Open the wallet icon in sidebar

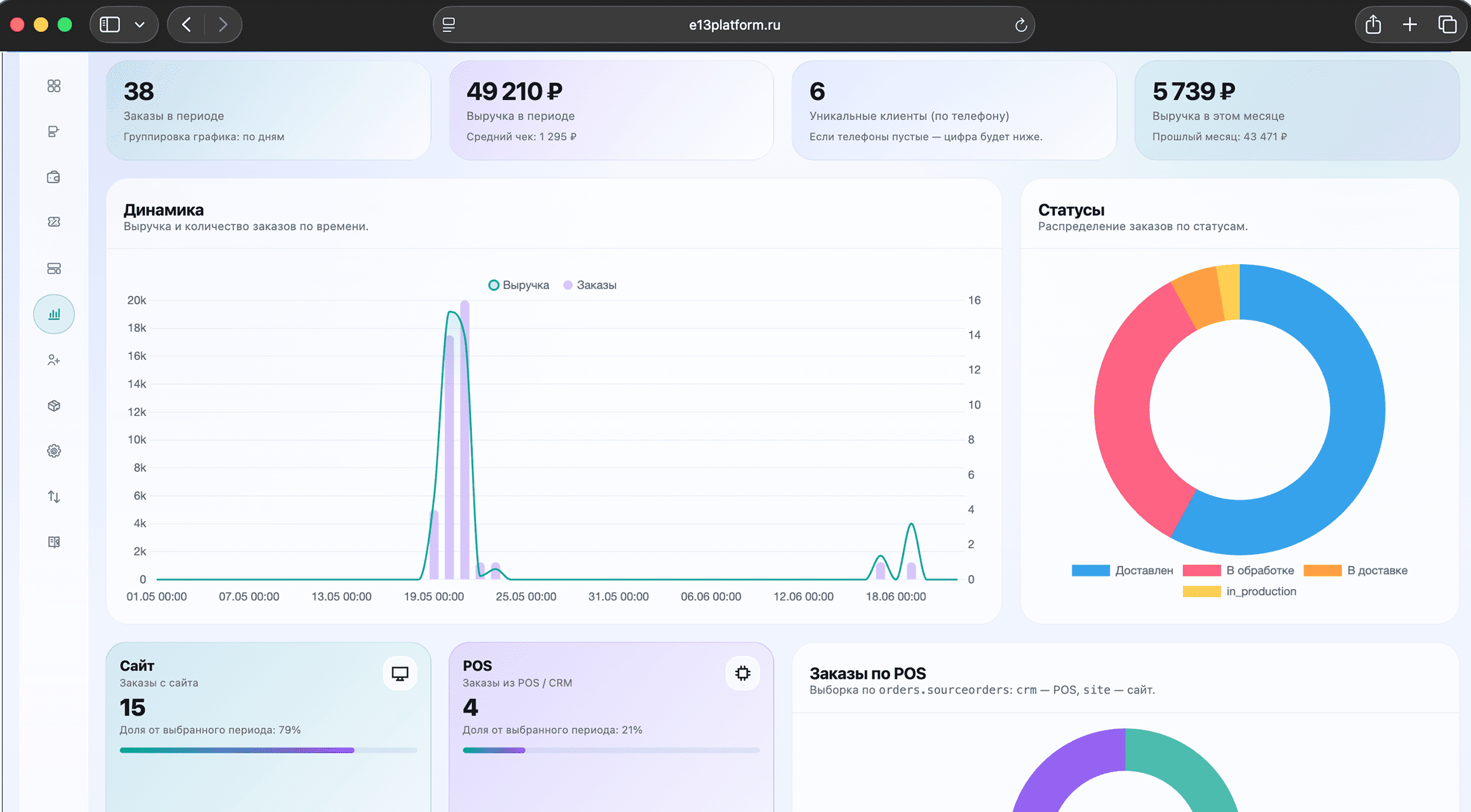(x=54, y=177)
